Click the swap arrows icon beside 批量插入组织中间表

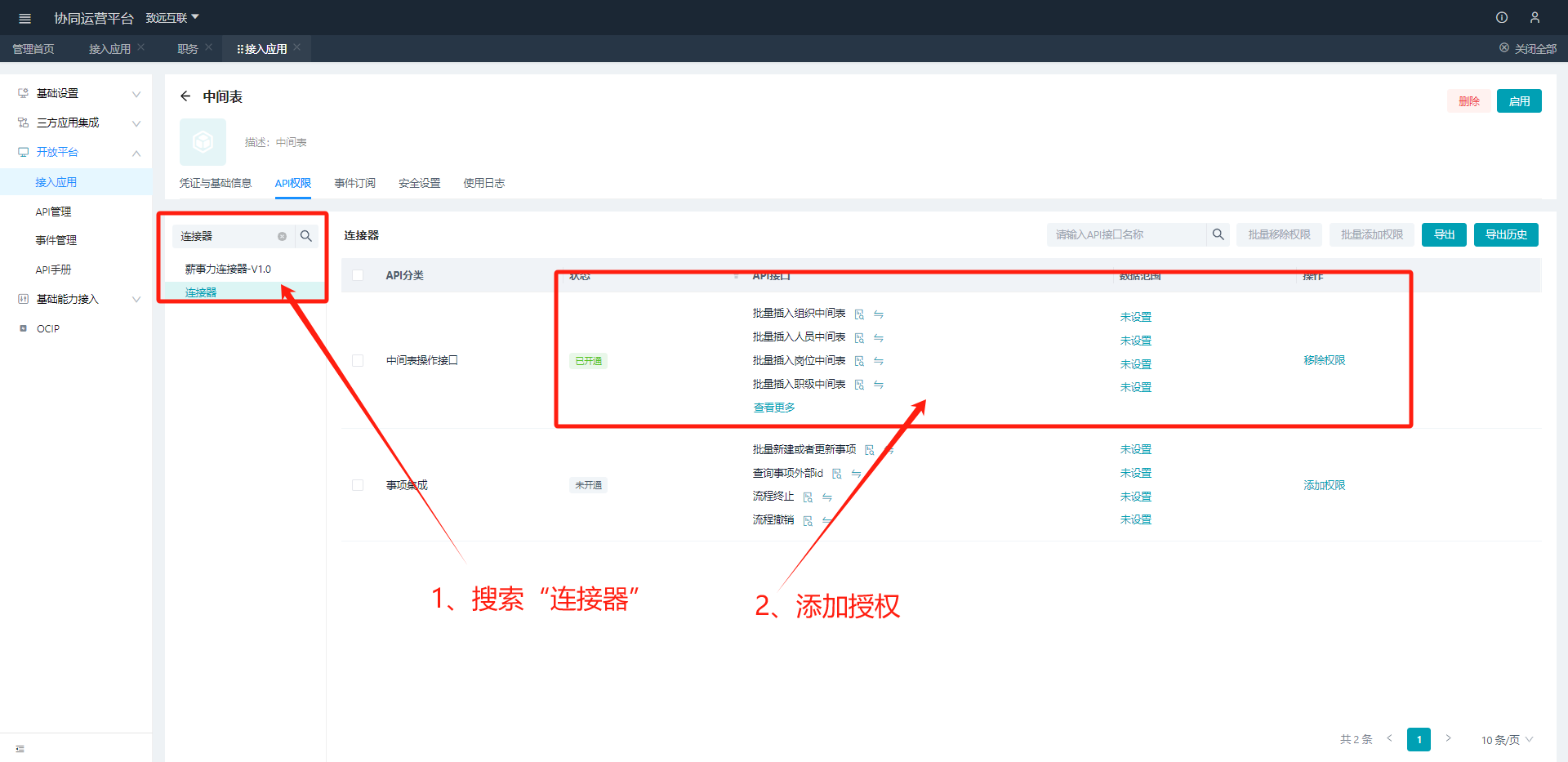pyautogui.click(x=879, y=314)
